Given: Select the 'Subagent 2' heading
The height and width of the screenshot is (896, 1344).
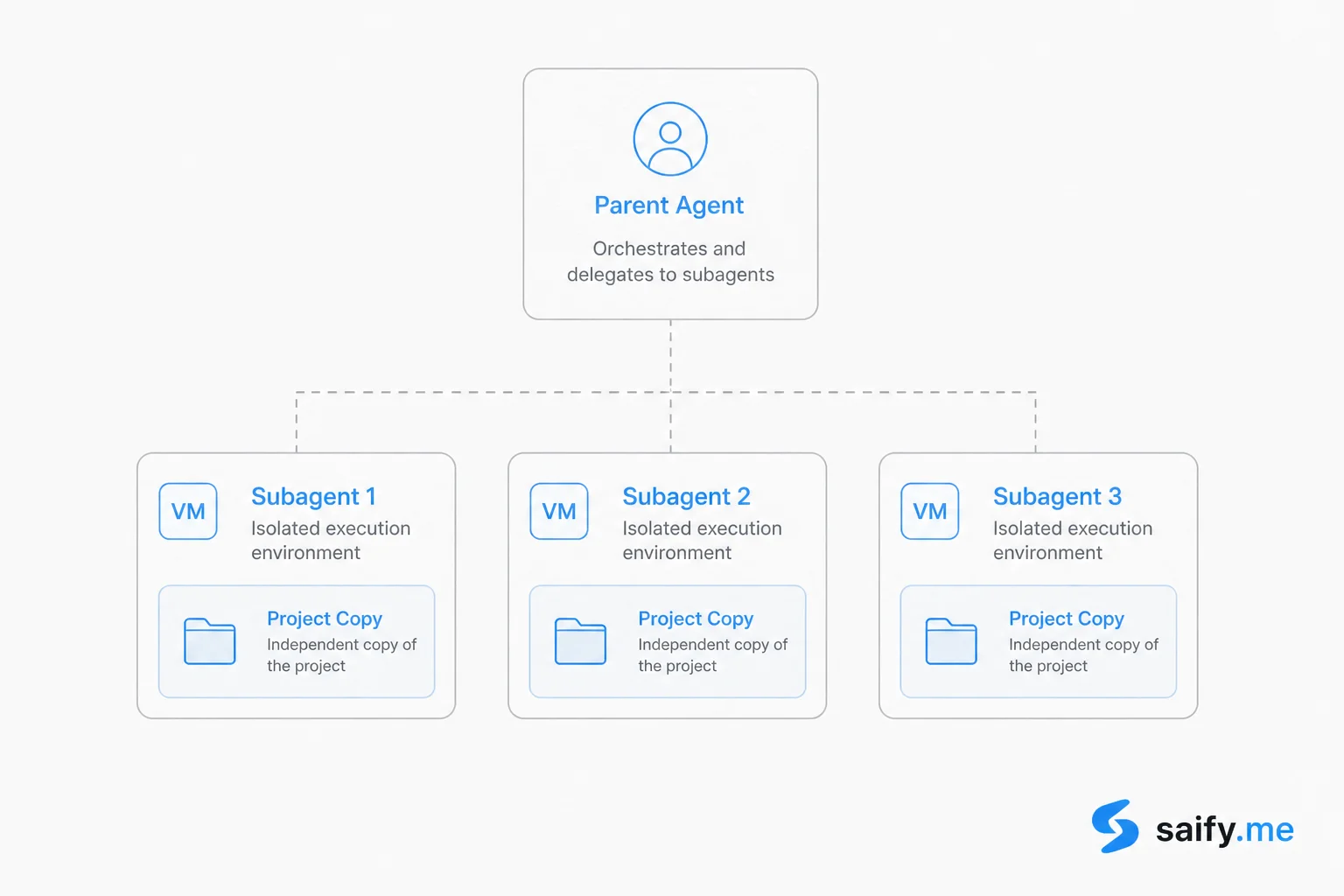Looking at the screenshot, I should click(x=686, y=497).
